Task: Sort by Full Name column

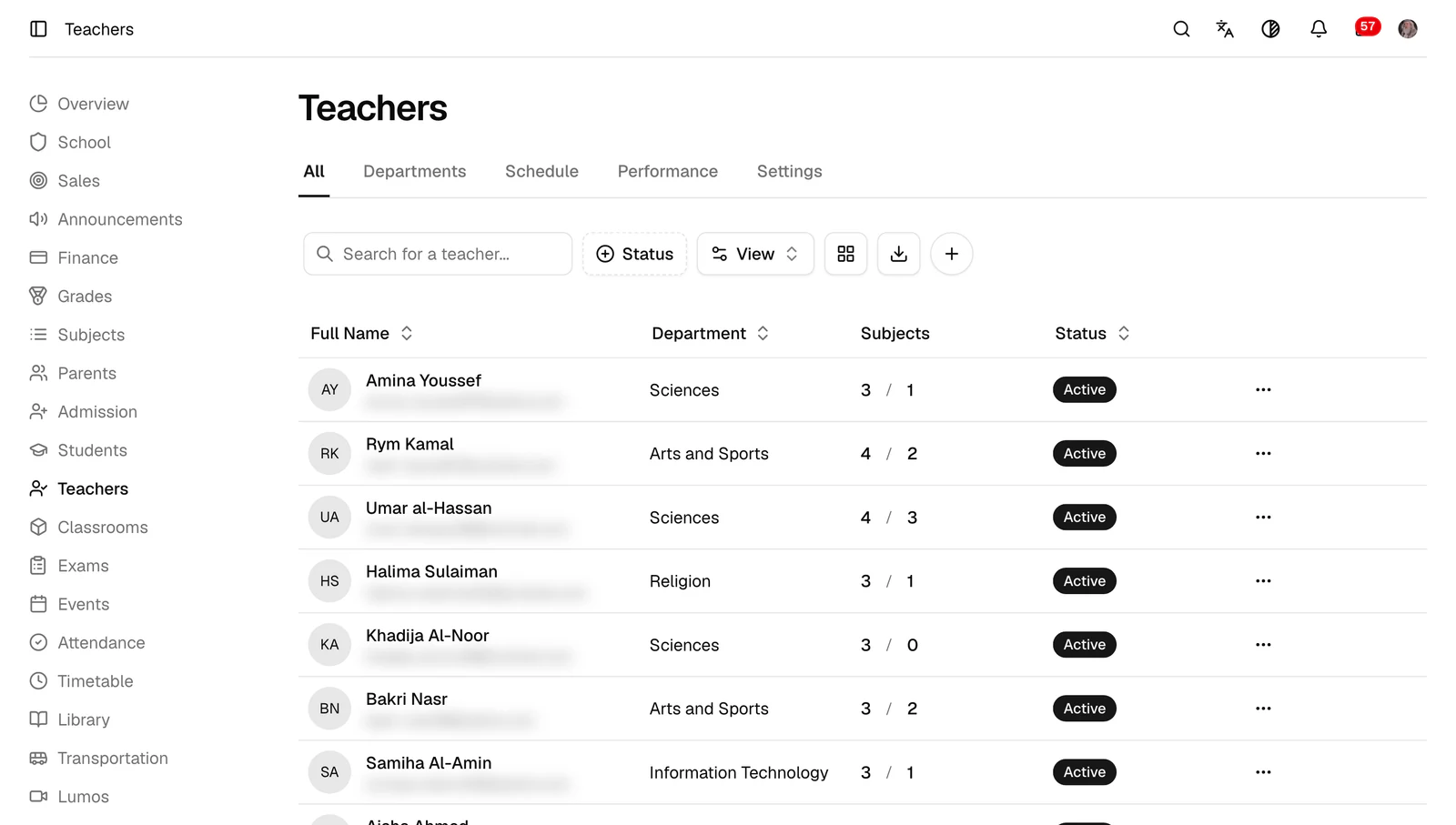Action: [x=361, y=334]
